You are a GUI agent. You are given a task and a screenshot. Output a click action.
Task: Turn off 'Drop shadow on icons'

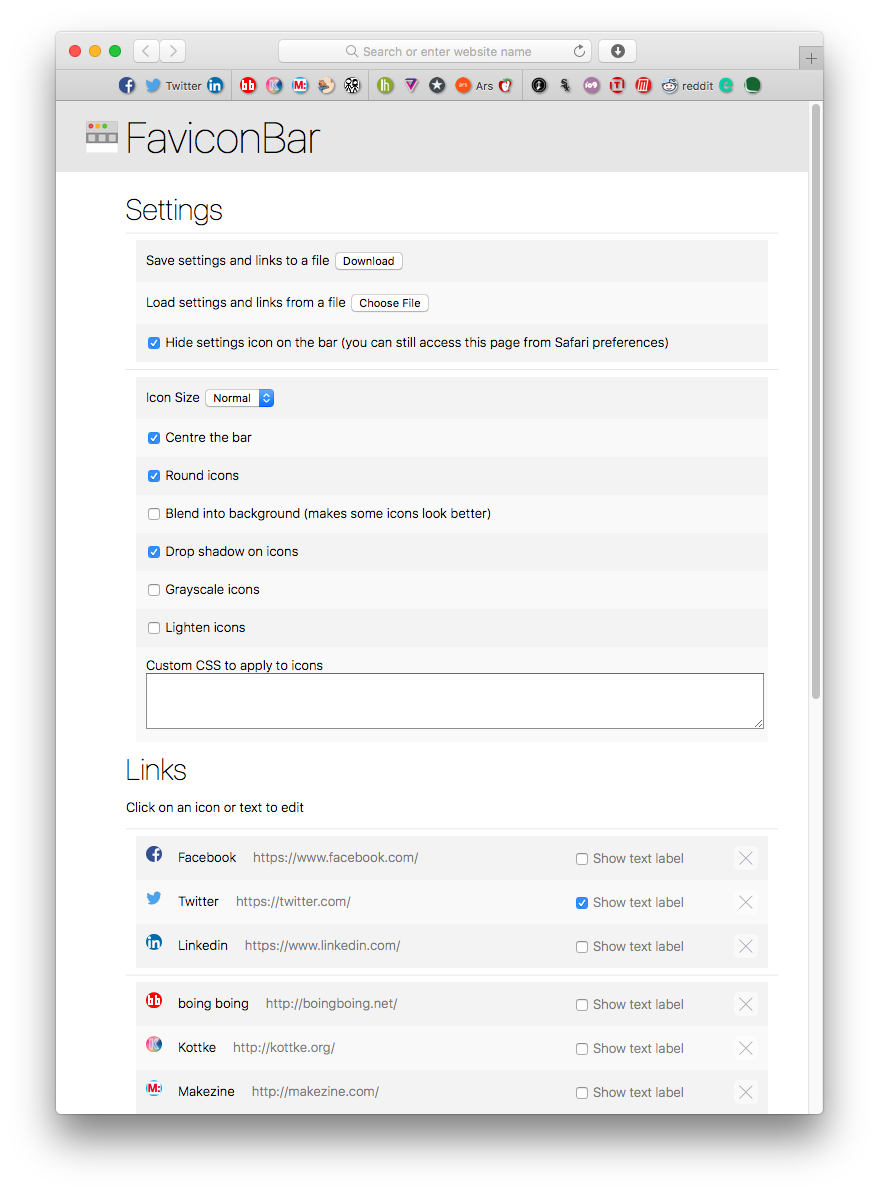(x=154, y=552)
